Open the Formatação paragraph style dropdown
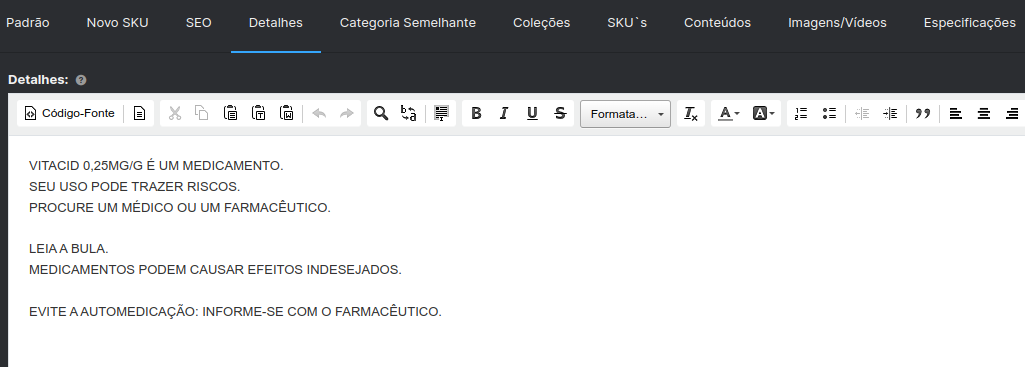Image resolution: width=1025 pixels, height=367 pixels. pyautogui.click(x=626, y=114)
